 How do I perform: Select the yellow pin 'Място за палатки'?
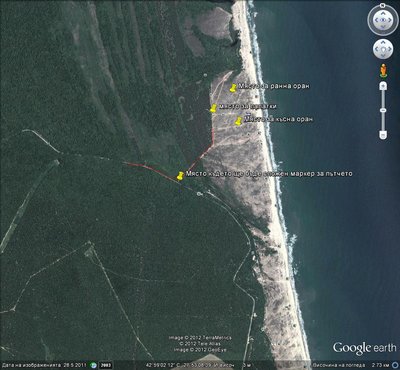[213, 108]
